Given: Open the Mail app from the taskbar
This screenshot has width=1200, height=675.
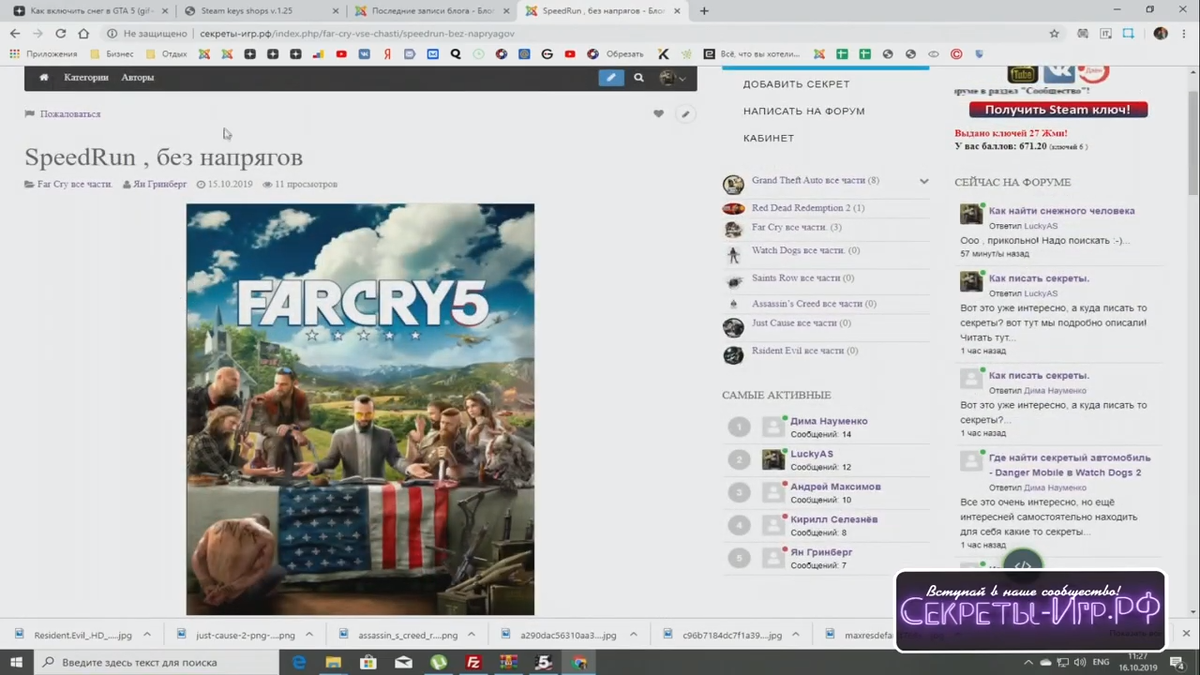Looking at the screenshot, I should 403,662.
